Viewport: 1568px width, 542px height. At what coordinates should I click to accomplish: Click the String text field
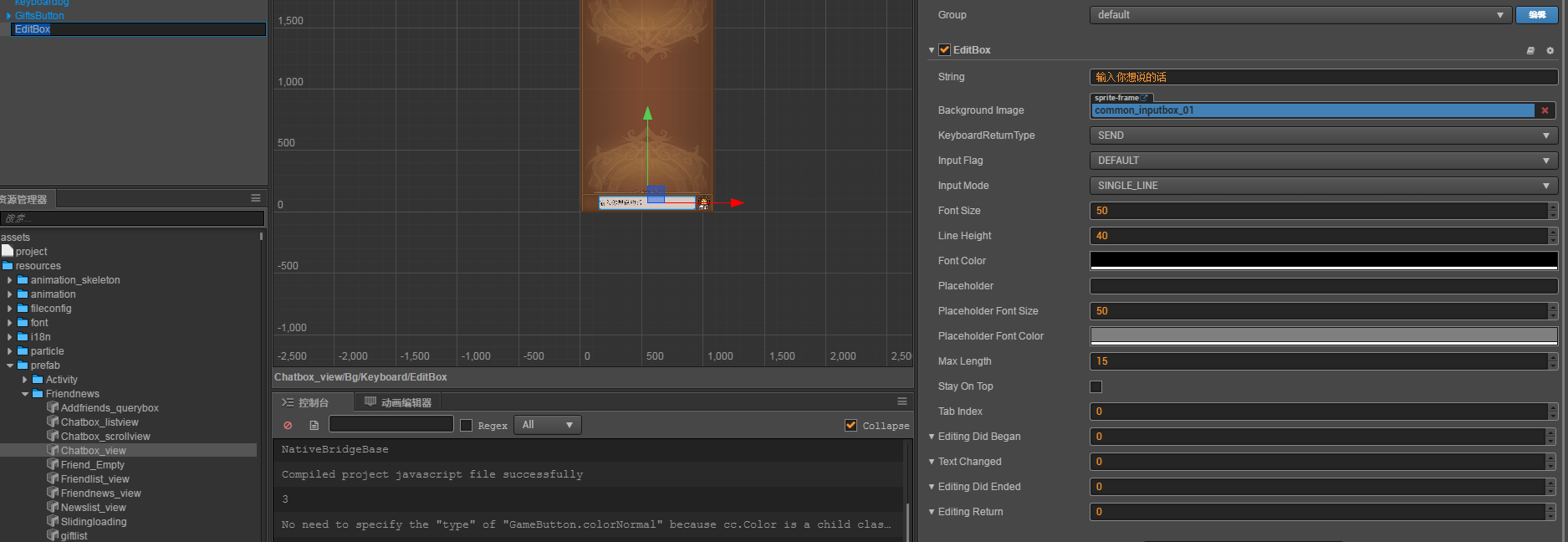pos(1324,77)
